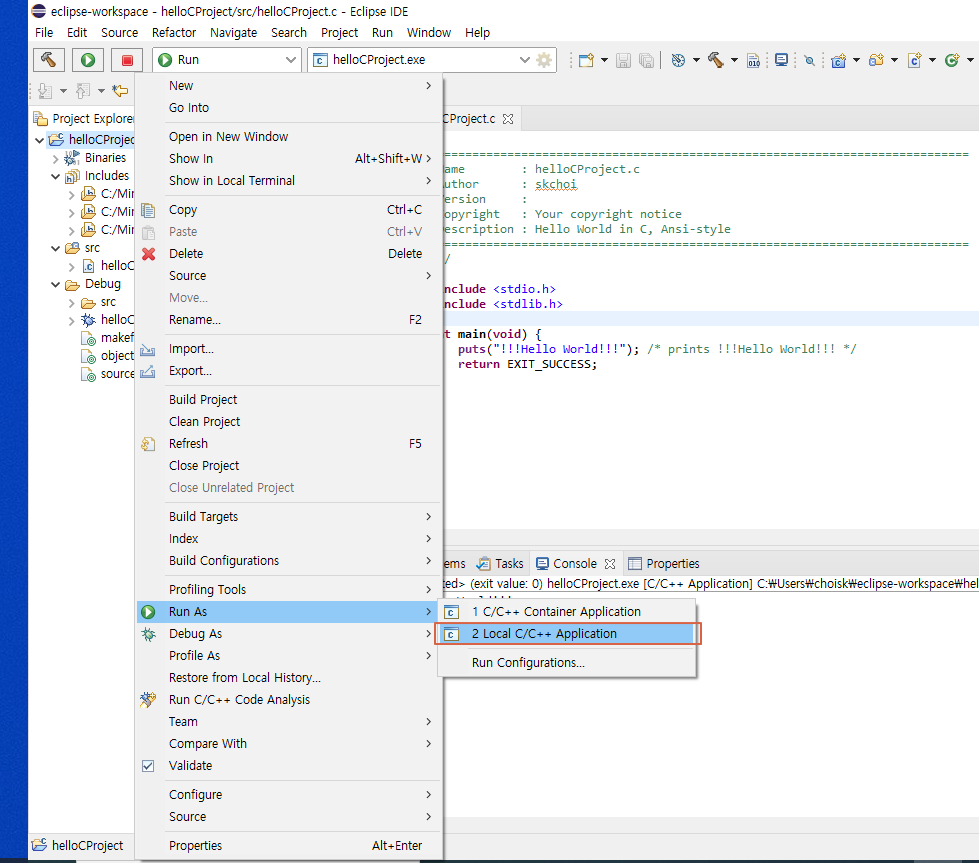Open the Profiling Tools submenu
This screenshot has width=979, height=863.
click(x=289, y=589)
